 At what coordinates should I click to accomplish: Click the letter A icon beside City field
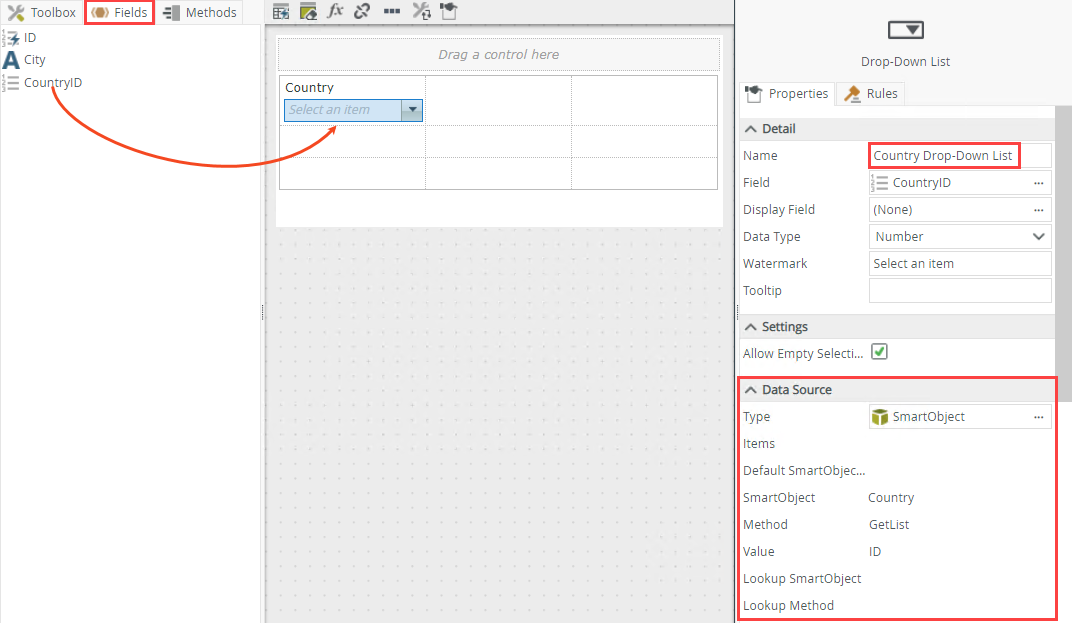point(10,59)
